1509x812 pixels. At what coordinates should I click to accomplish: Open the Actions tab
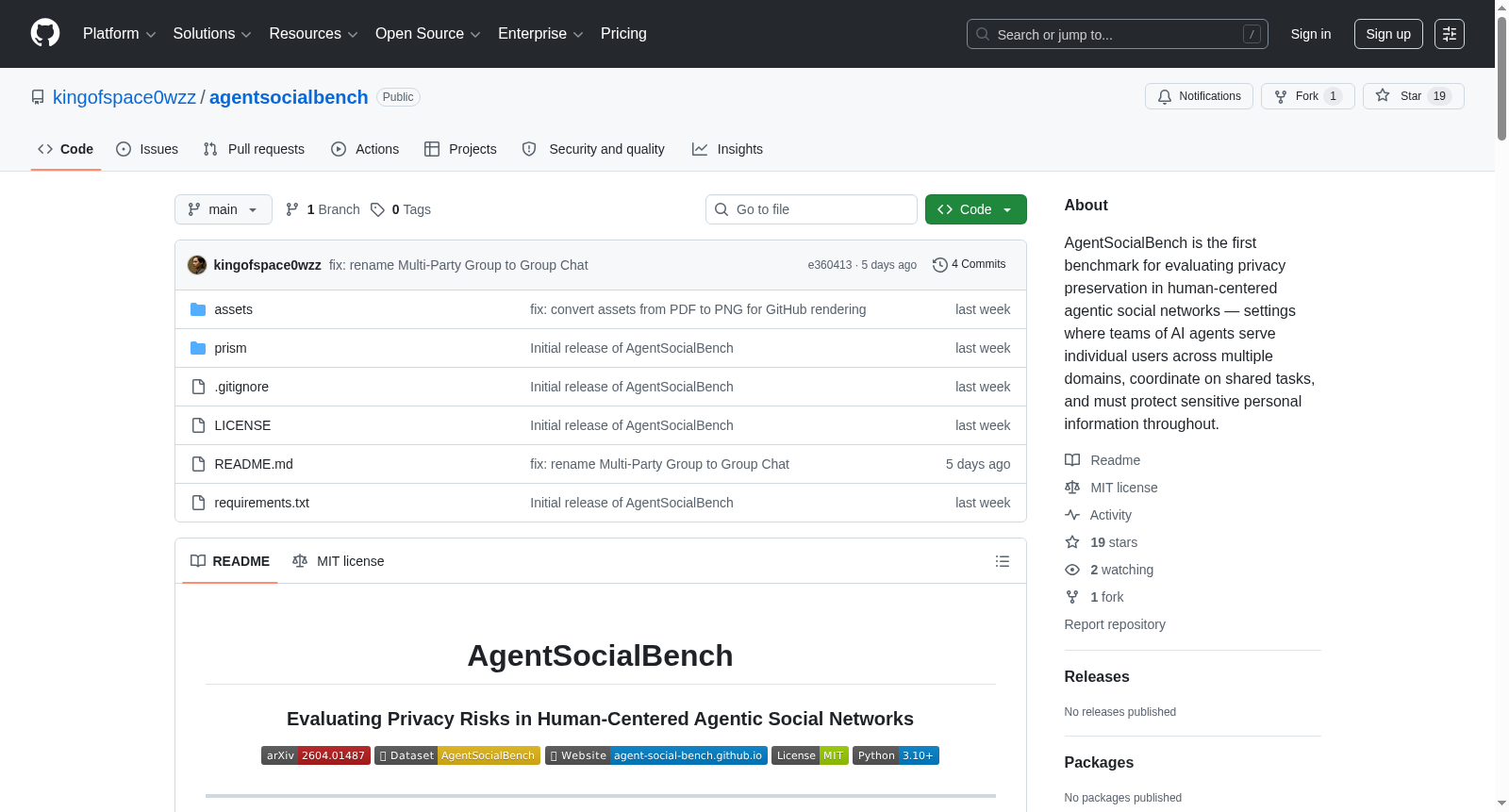click(x=365, y=149)
